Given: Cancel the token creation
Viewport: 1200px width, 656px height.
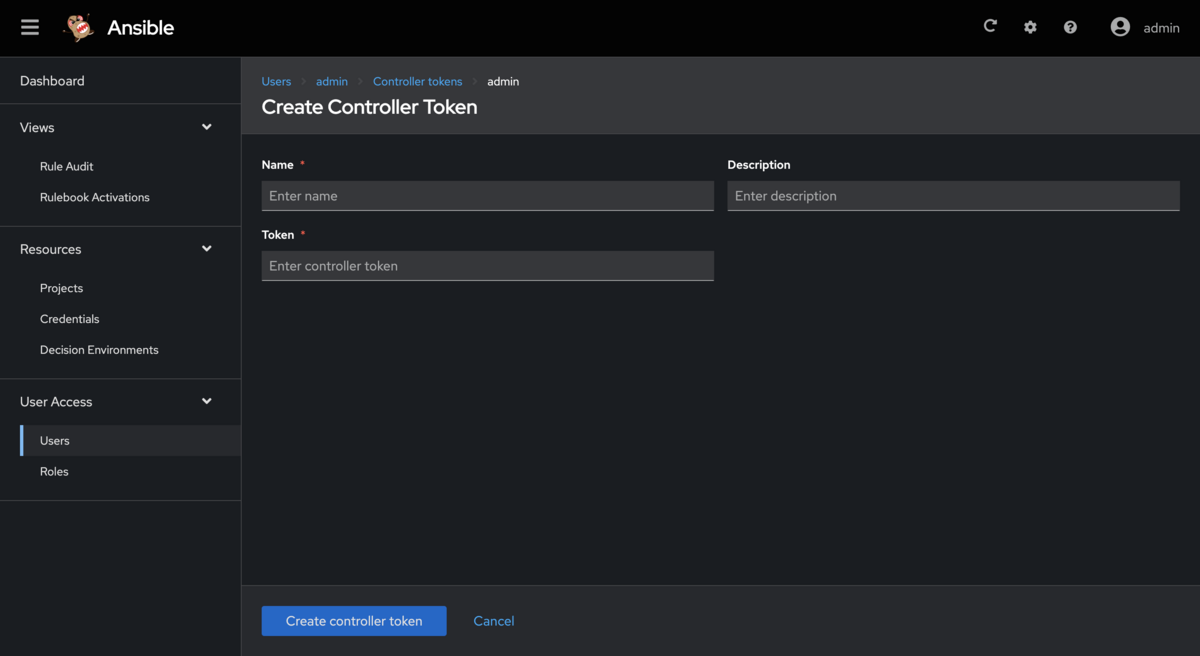Looking at the screenshot, I should pos(493,621).
